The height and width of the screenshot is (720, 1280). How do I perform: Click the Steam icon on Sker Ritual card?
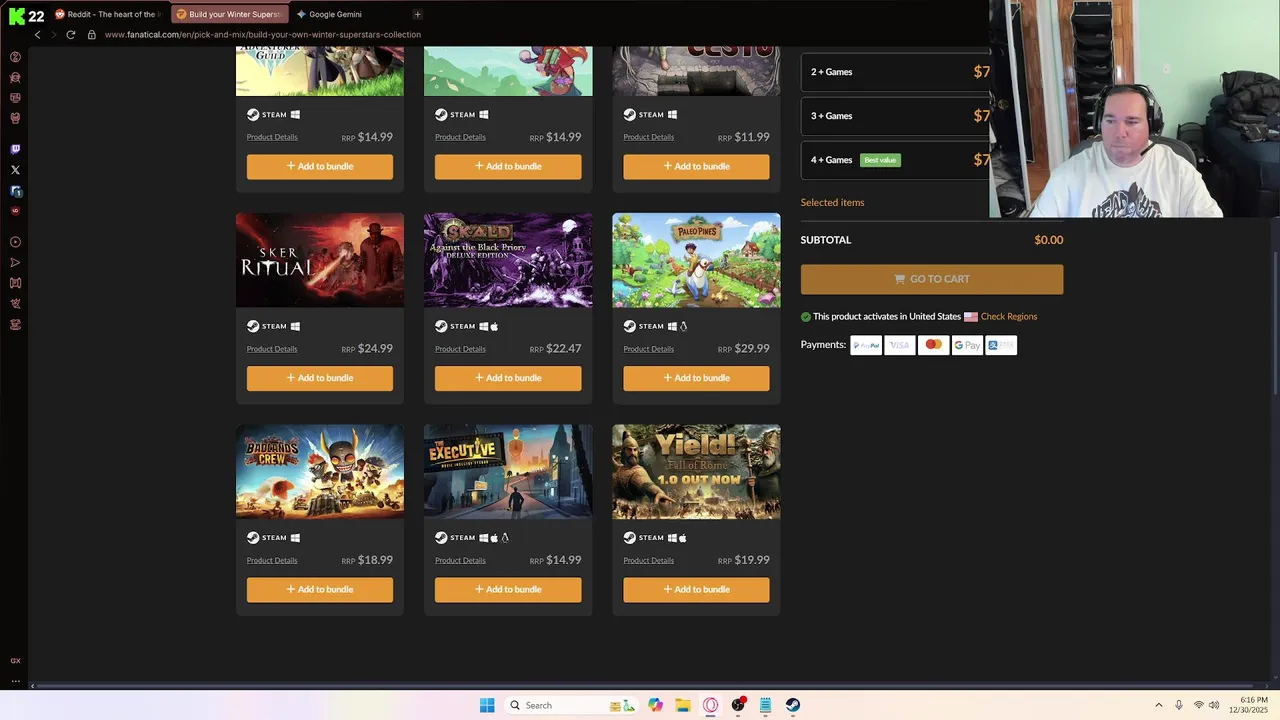point(253,326)
